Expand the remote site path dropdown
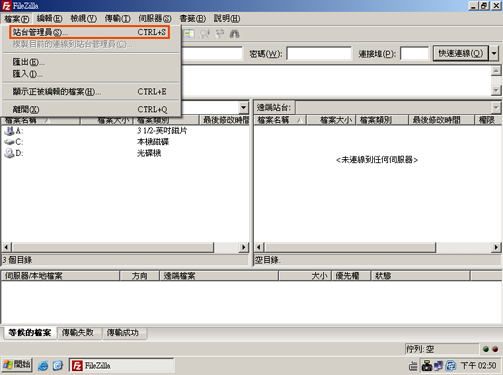 [x=496, y=108]
